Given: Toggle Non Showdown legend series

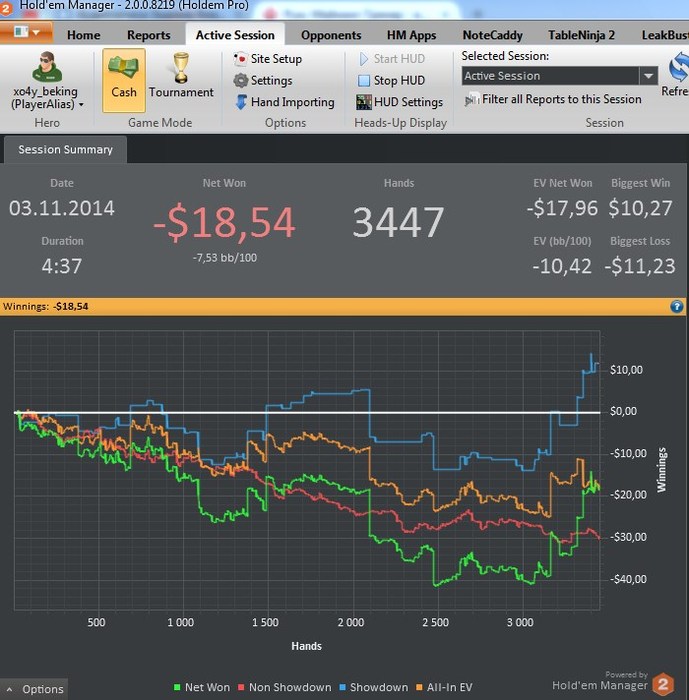Looking at the screenshot, I should (x=284, y=687).
